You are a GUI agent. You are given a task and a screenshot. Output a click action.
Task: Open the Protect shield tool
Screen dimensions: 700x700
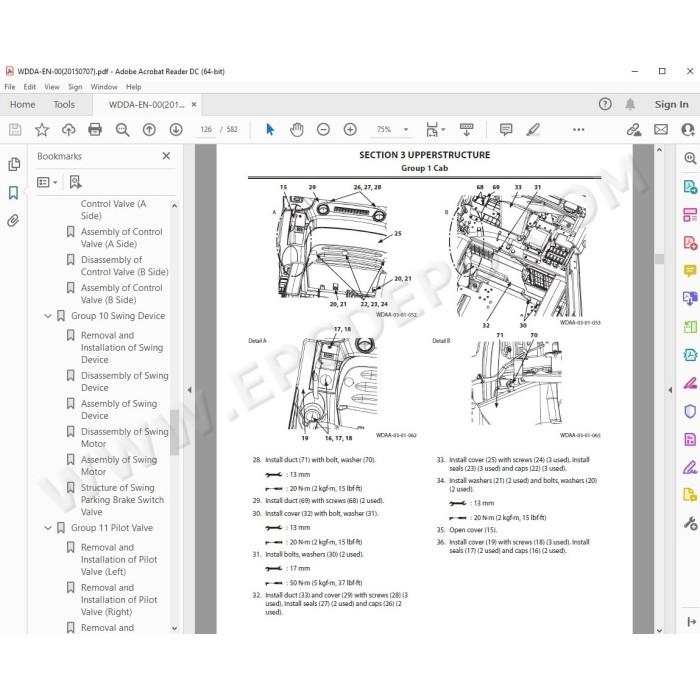[690, 411]
